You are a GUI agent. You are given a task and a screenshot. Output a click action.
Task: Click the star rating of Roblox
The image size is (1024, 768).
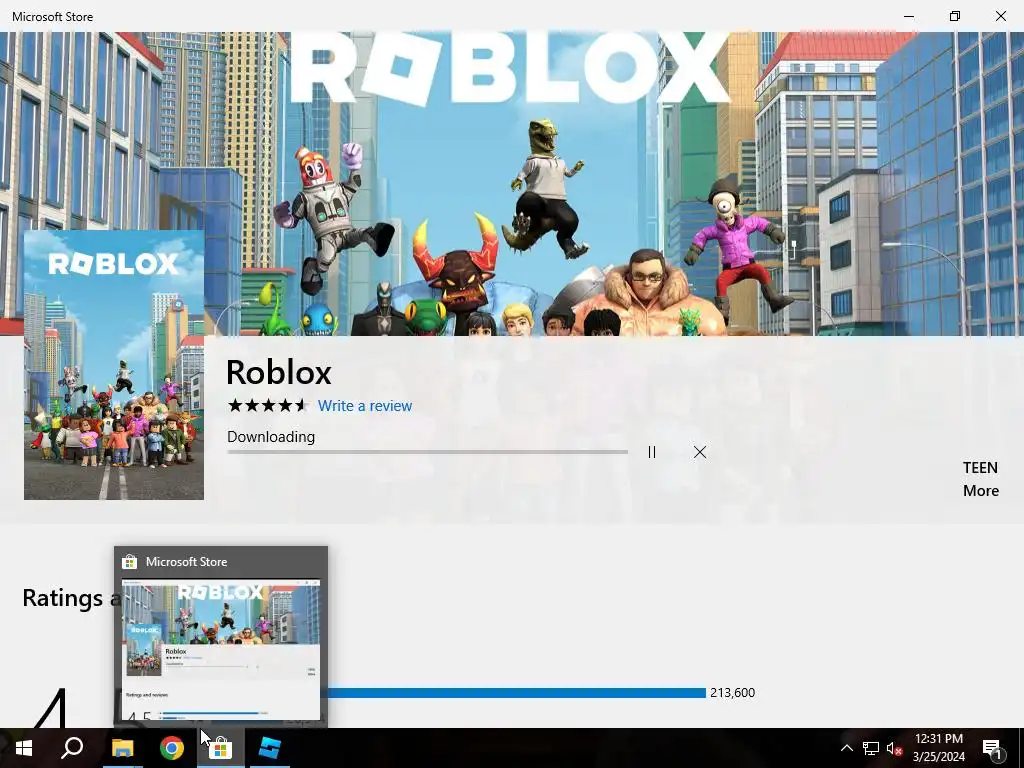[267, 406]
